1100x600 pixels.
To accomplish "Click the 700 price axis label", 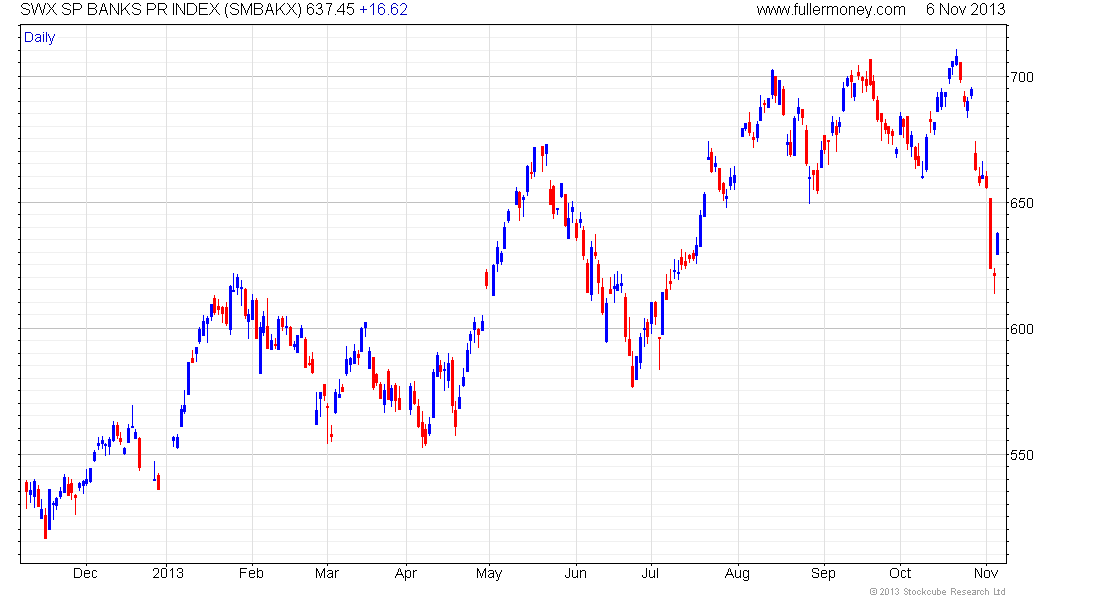I will tap(1021, 77).
